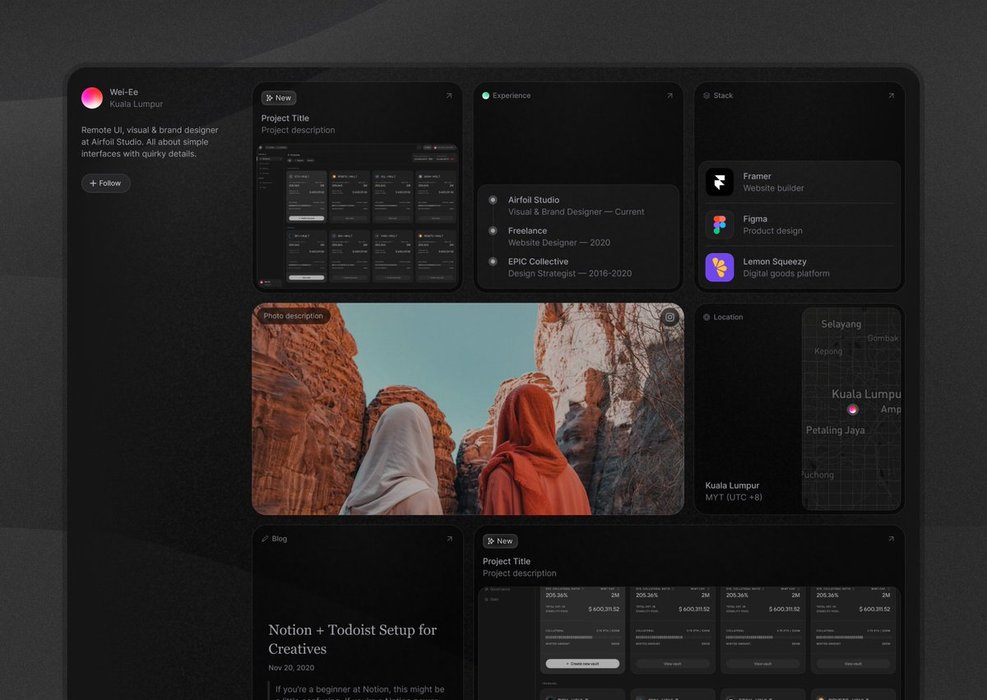Click the Wei-Ee gradient avatar
The height and width of the screenshot is (700, 987).
pos(92,98)
